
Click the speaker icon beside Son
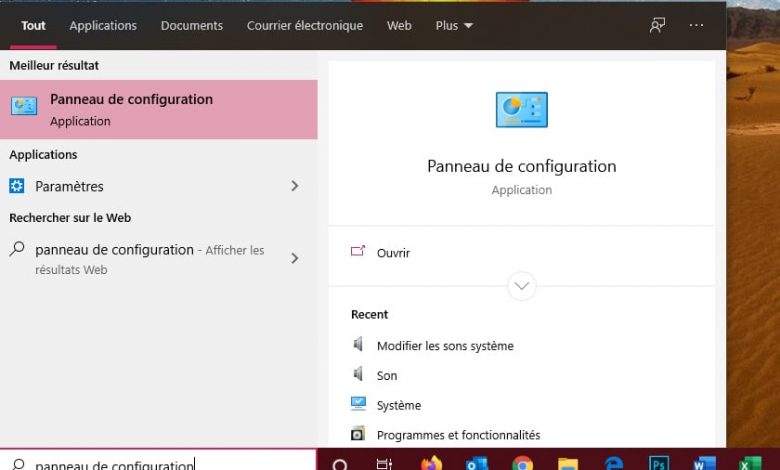358,374
